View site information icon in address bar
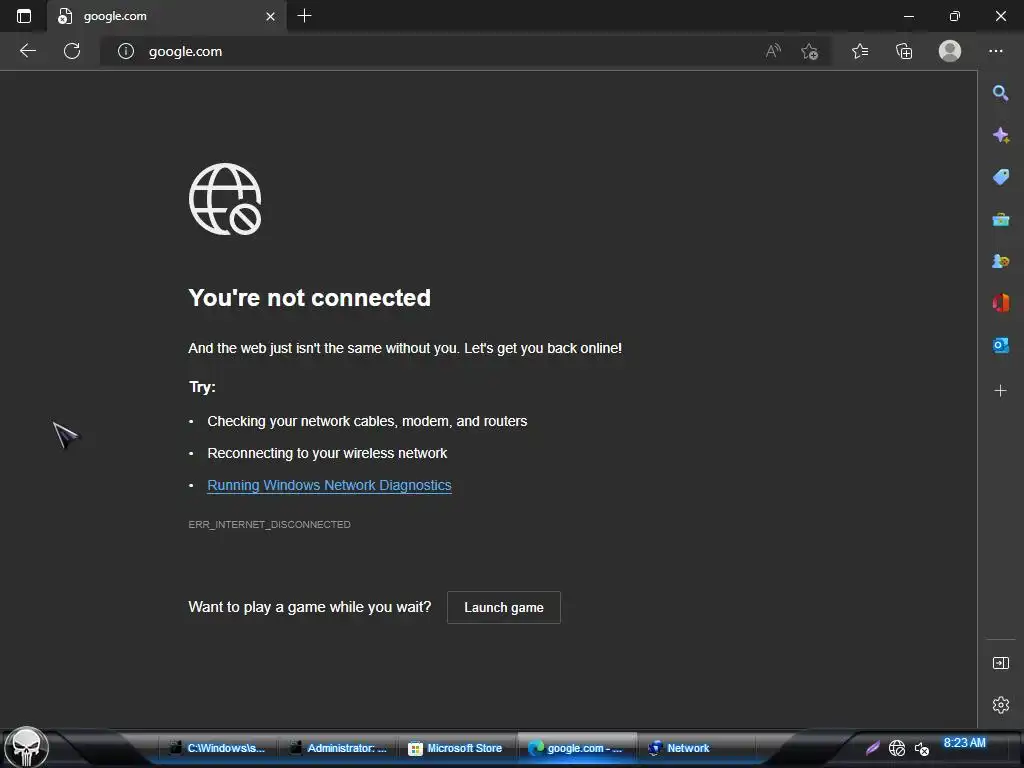1024x768 pixels. 126,51
